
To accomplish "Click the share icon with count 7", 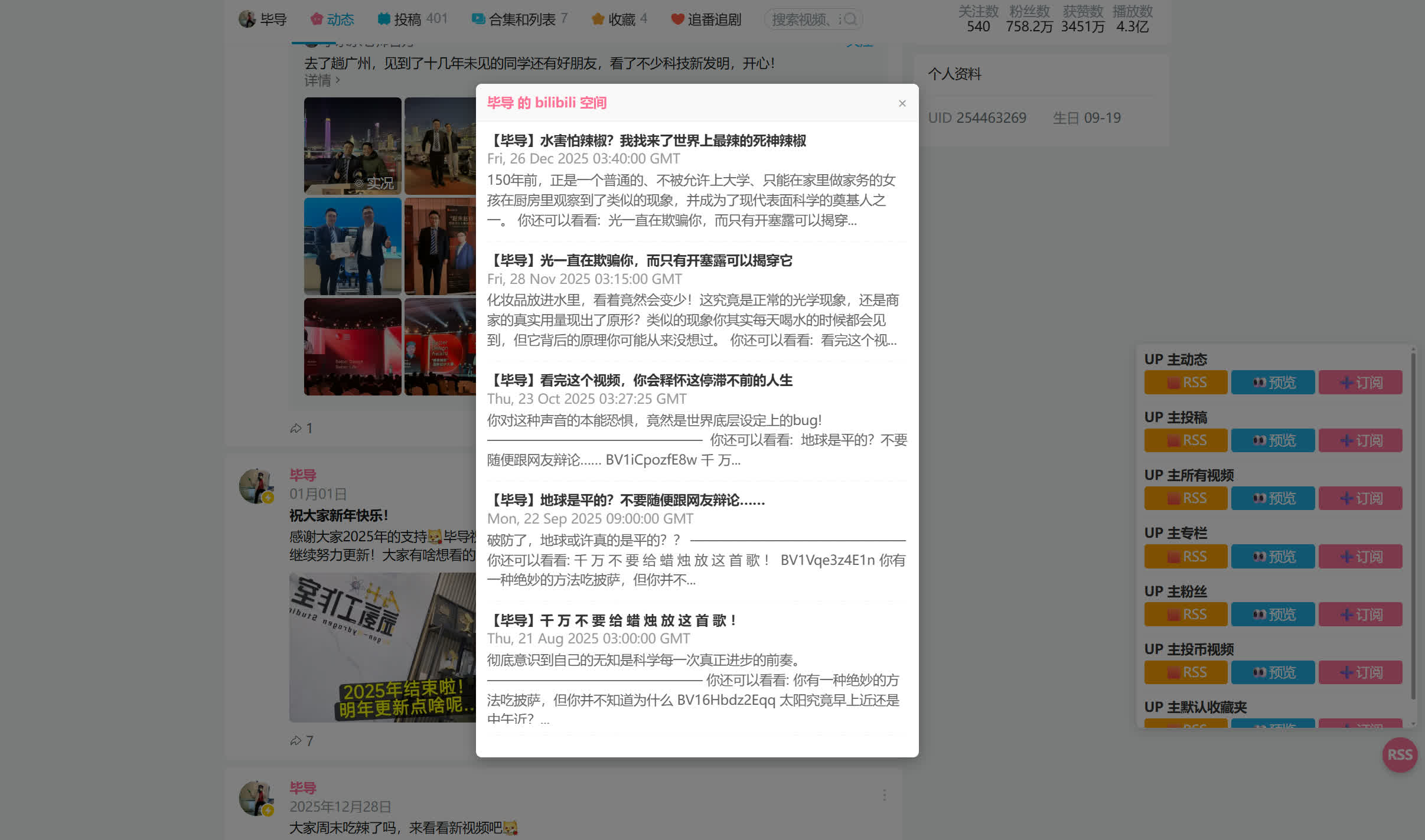I will (296, 740).
